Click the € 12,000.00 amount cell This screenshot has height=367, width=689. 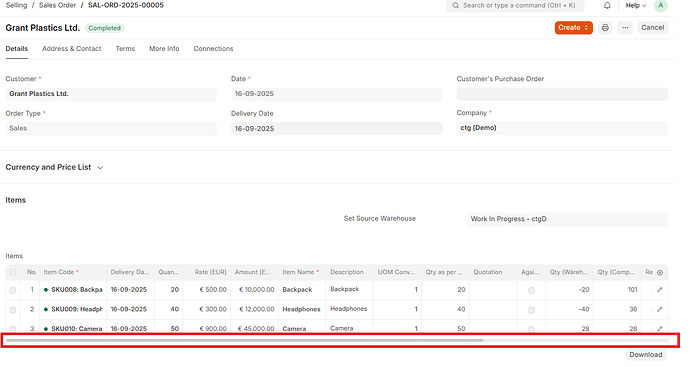[254, 309]
